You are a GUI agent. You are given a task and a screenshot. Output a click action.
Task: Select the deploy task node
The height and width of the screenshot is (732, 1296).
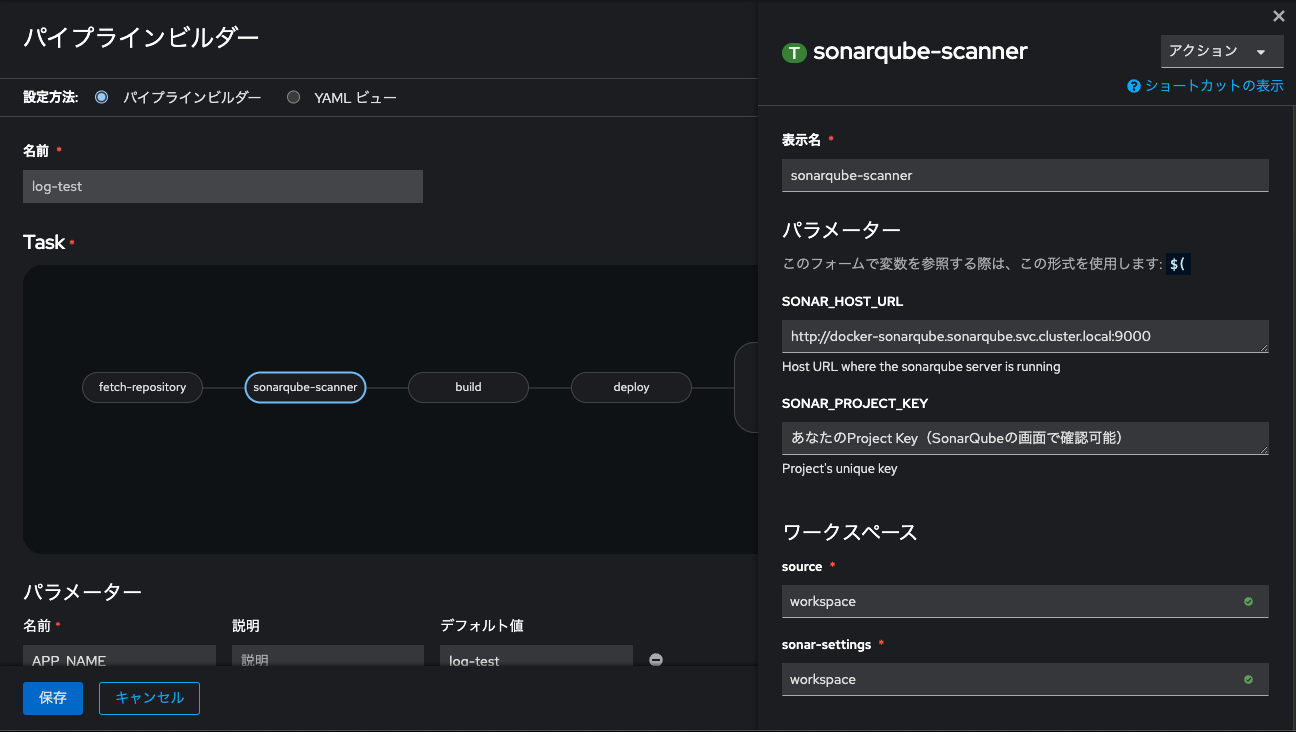click(x=631, y=387)
